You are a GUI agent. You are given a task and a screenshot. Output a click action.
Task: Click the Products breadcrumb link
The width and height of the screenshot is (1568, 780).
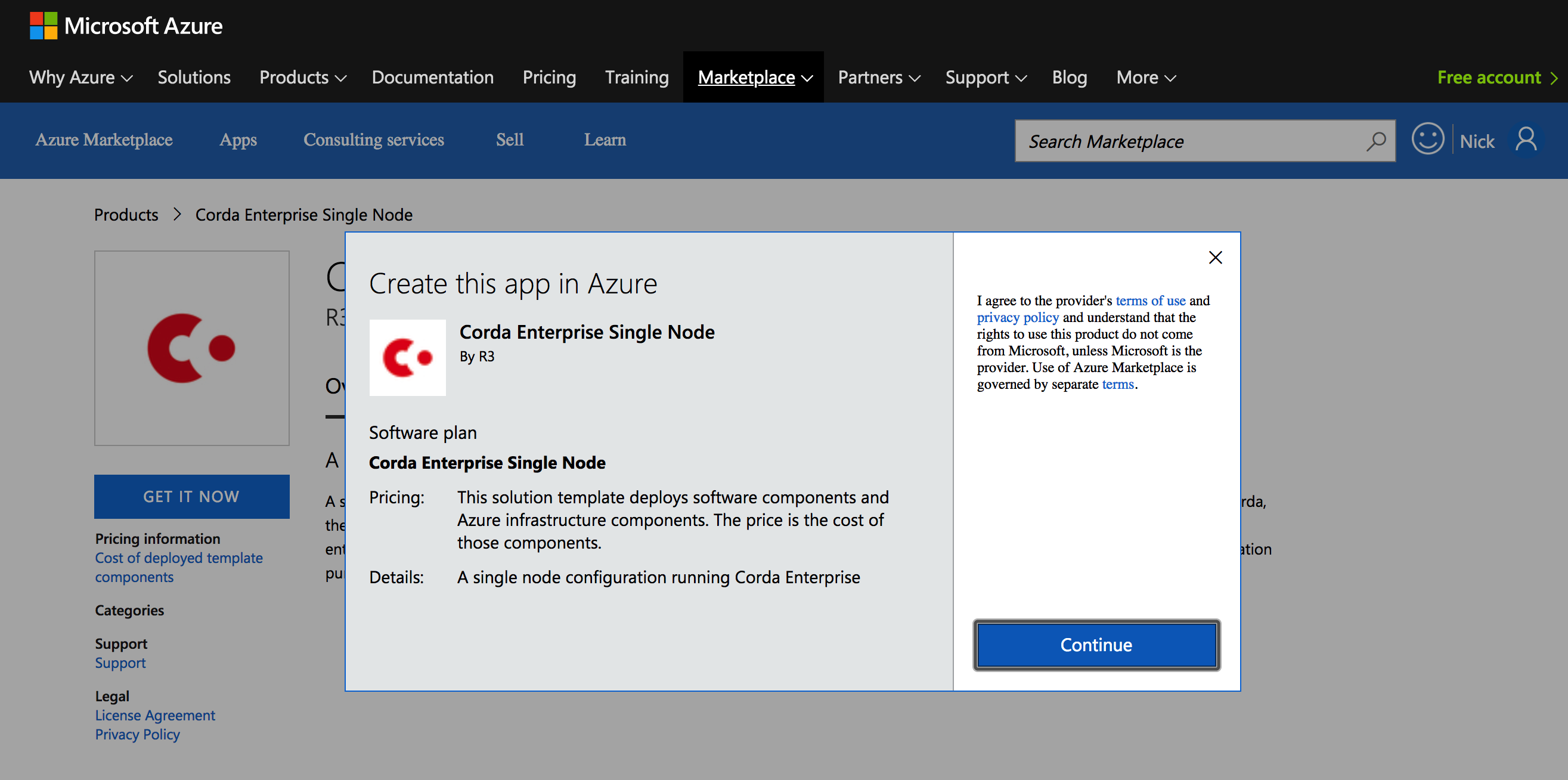tap(126, 214)
